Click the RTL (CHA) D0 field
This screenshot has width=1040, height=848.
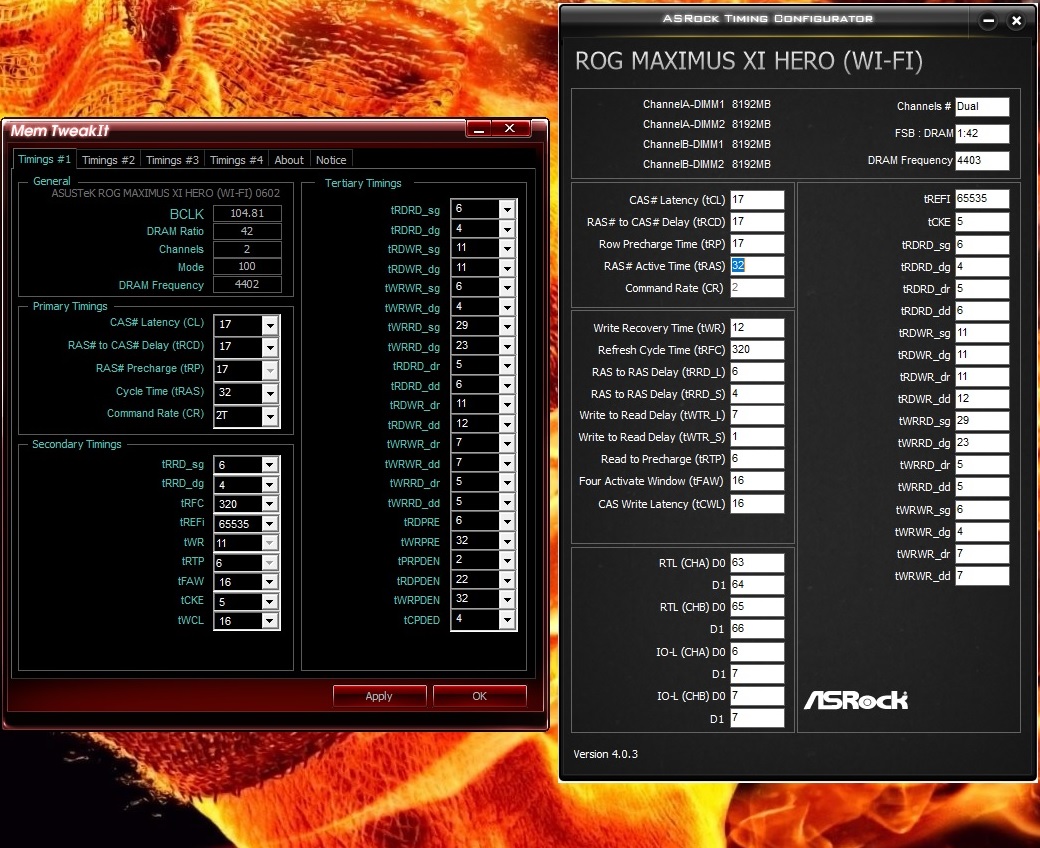click(x=757, y=563)
